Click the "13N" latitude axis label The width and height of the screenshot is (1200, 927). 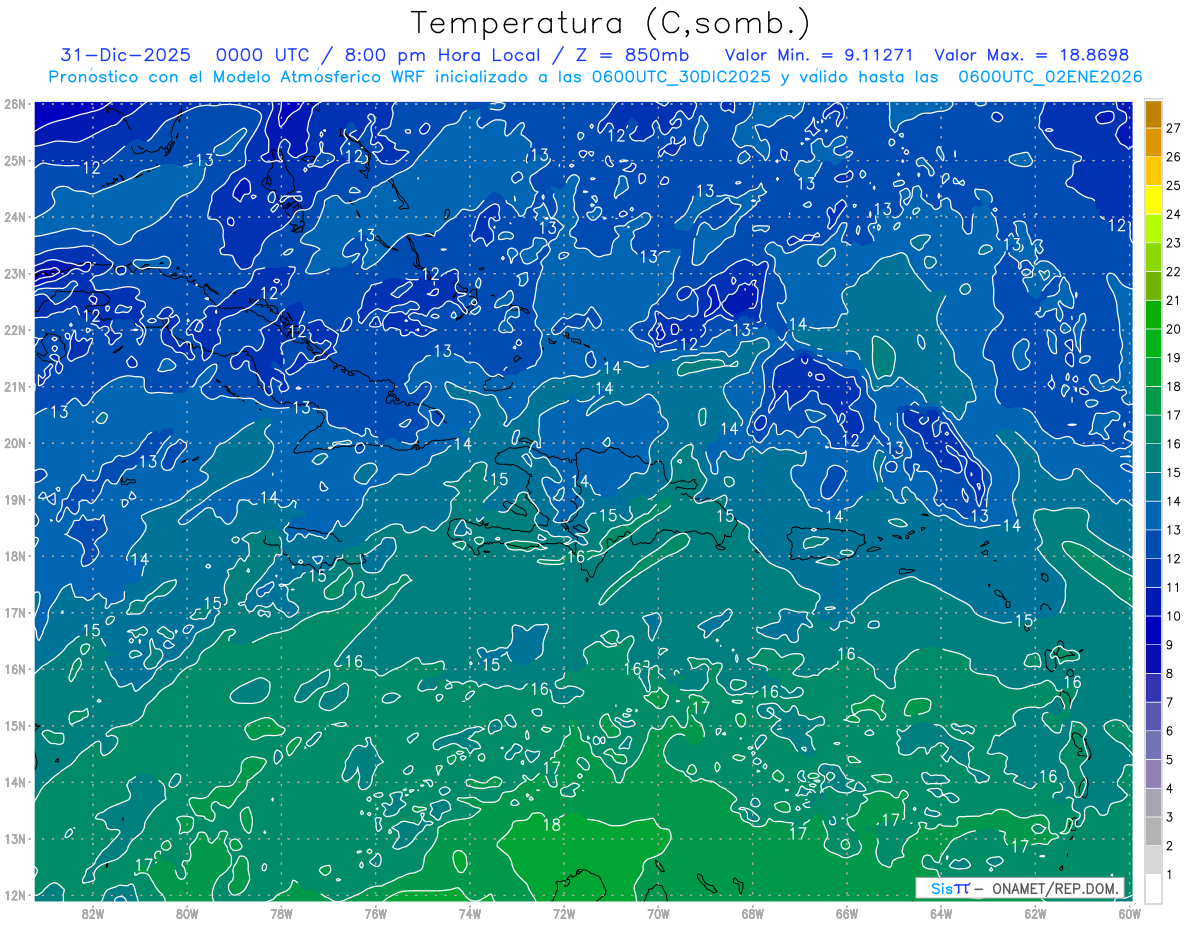(15, 838)
